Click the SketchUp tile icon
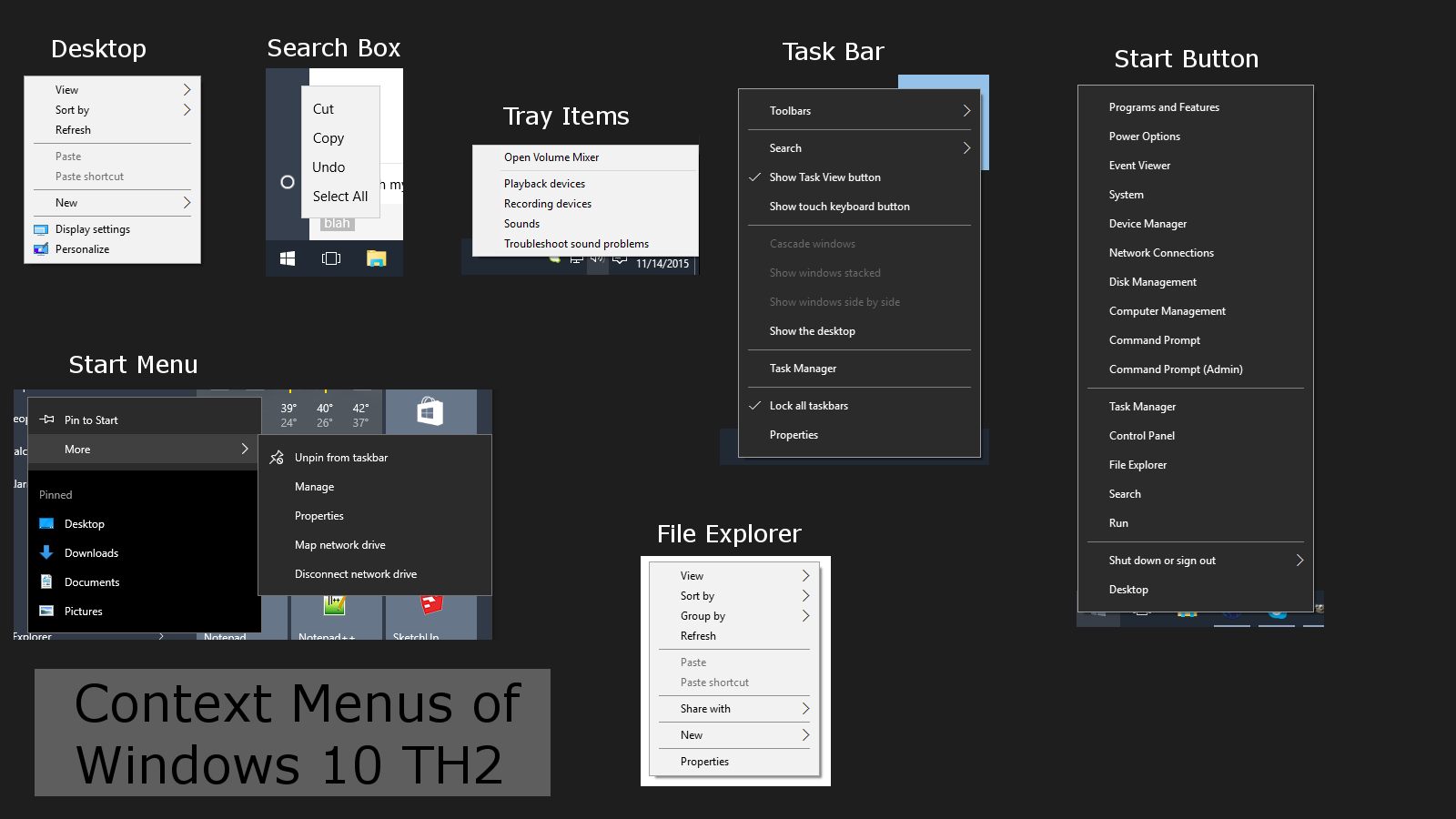 (x=431, y=603)
